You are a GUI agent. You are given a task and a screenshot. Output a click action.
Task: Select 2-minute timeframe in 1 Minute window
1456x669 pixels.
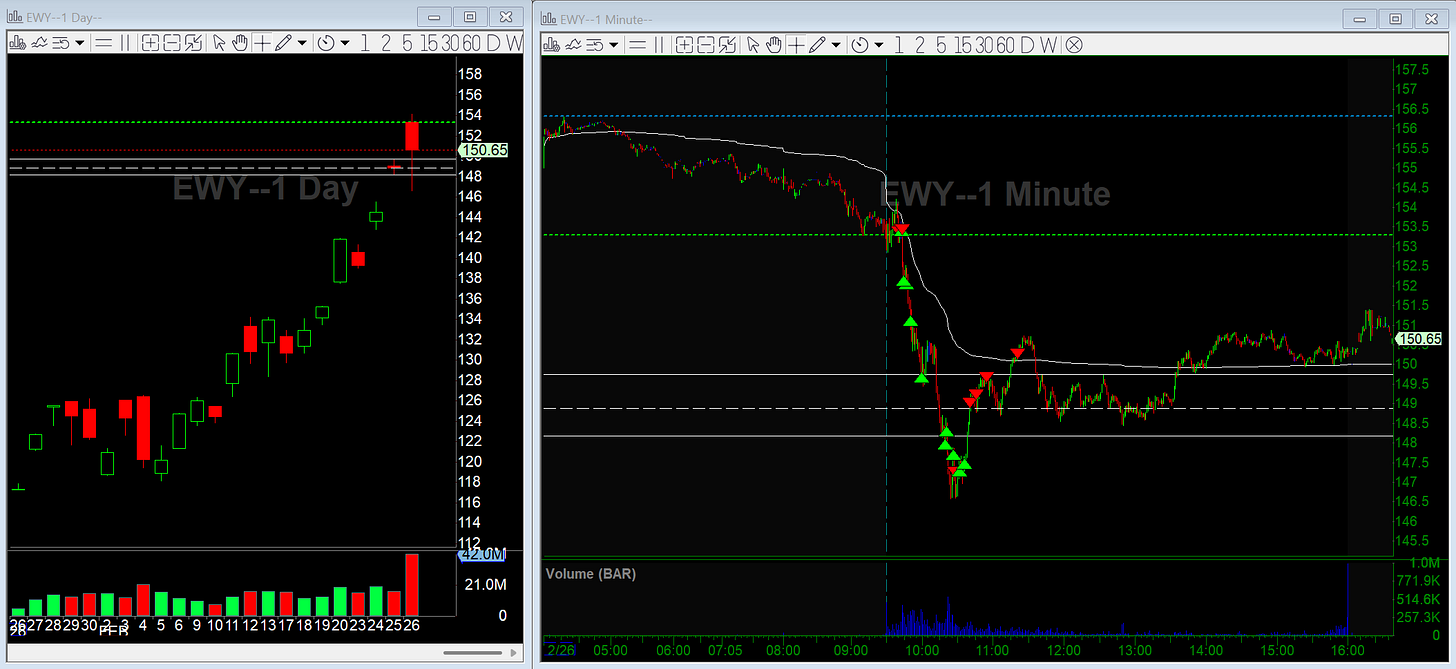[920, 45]
